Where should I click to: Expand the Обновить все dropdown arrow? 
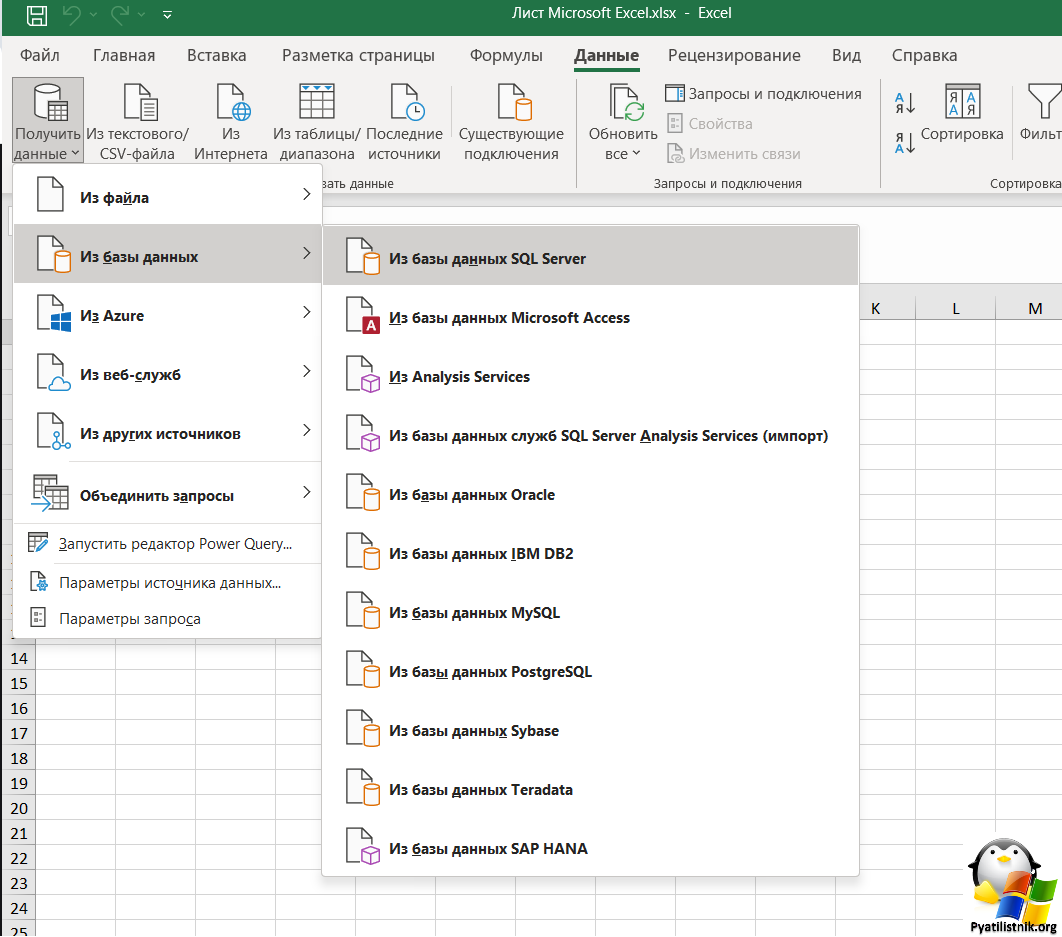coord(636,154)
